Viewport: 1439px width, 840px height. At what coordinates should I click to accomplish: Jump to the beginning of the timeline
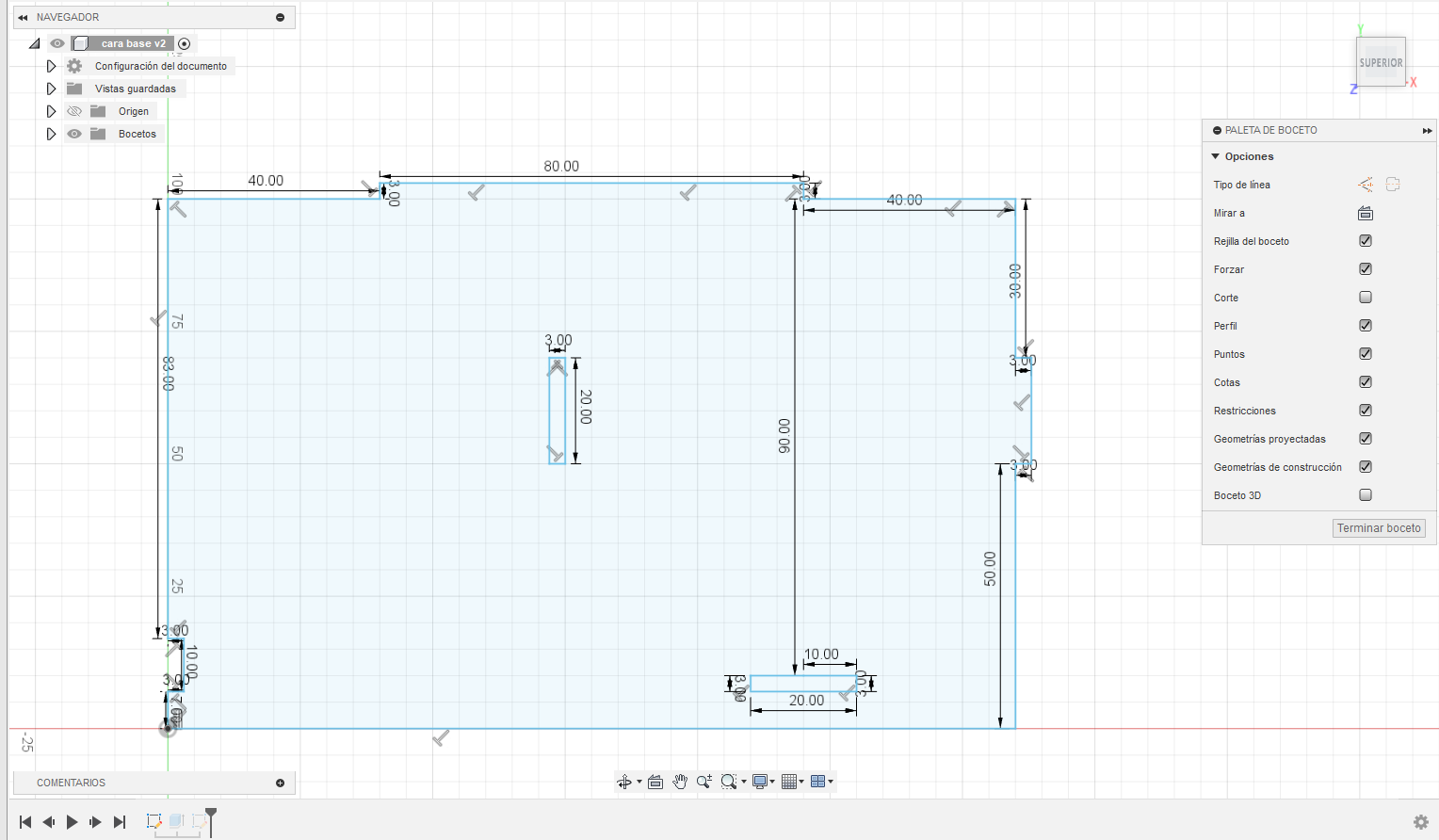click(25, 822)
